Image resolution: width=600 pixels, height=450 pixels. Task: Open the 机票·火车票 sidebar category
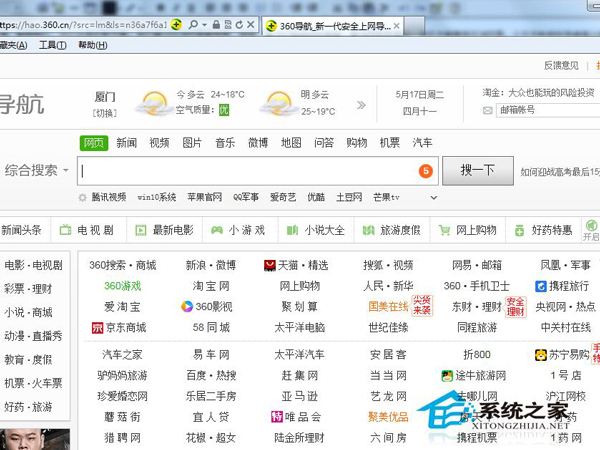(x=34, y=383)
